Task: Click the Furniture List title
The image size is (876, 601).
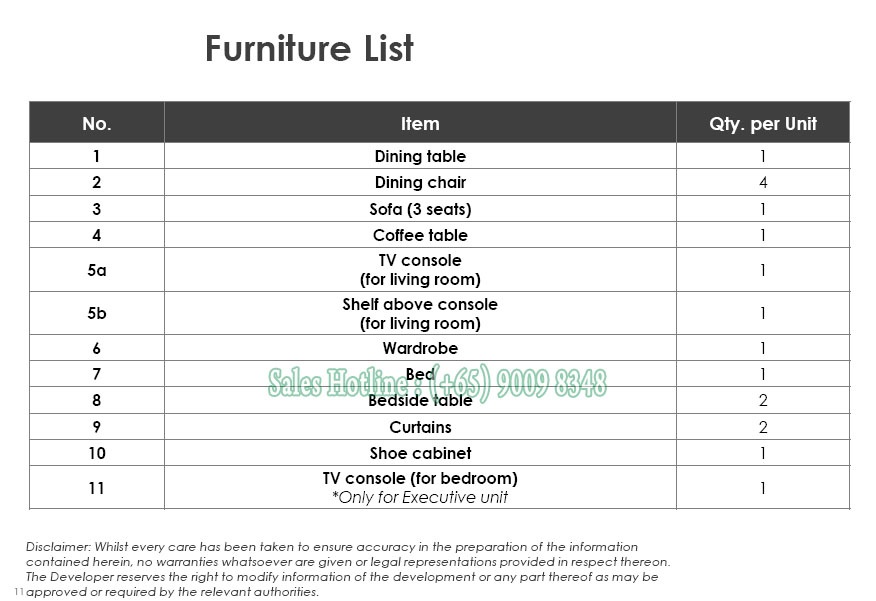Action: [x=309, y=49]
